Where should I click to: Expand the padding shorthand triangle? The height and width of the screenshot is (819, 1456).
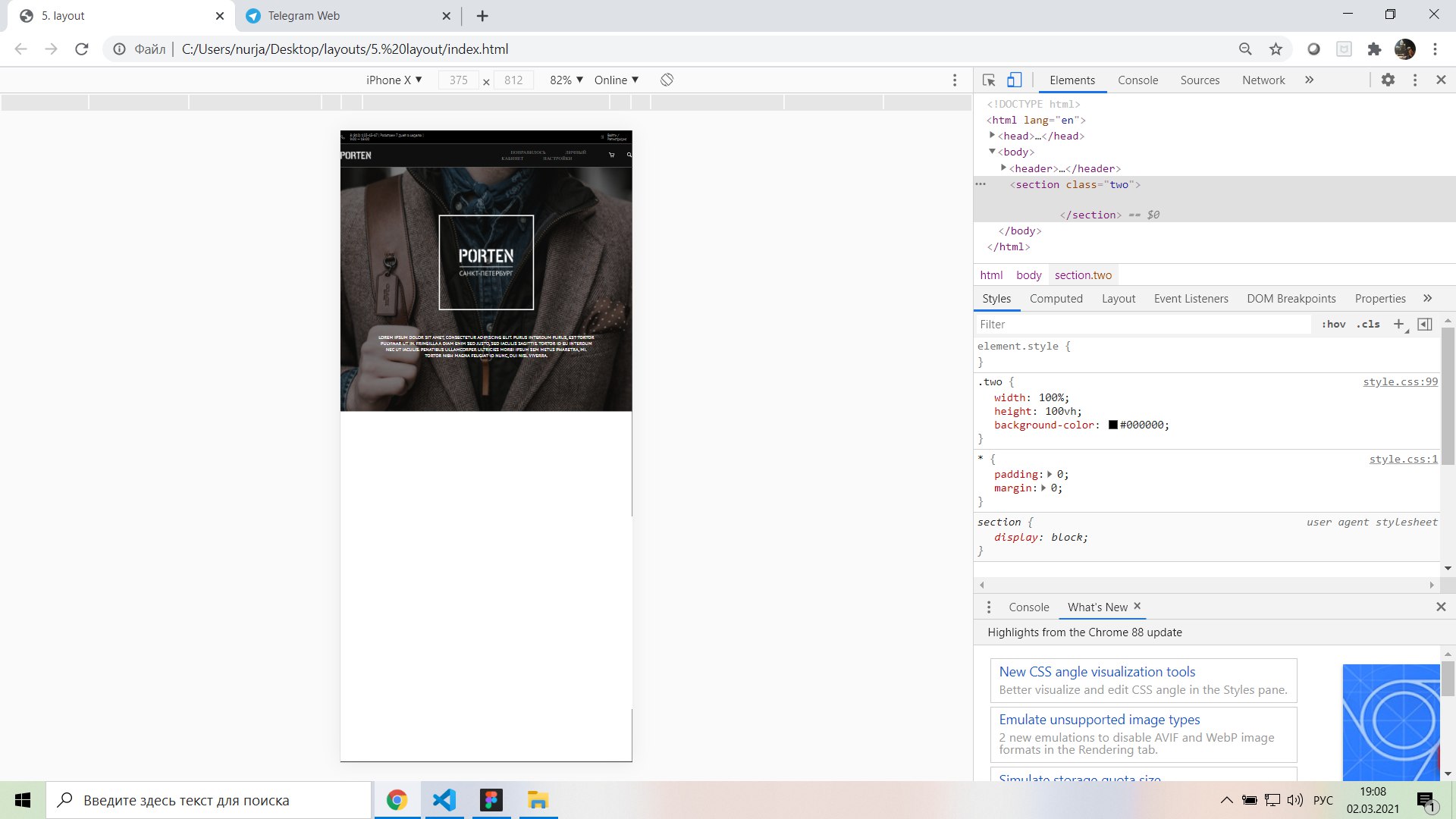1050,475
